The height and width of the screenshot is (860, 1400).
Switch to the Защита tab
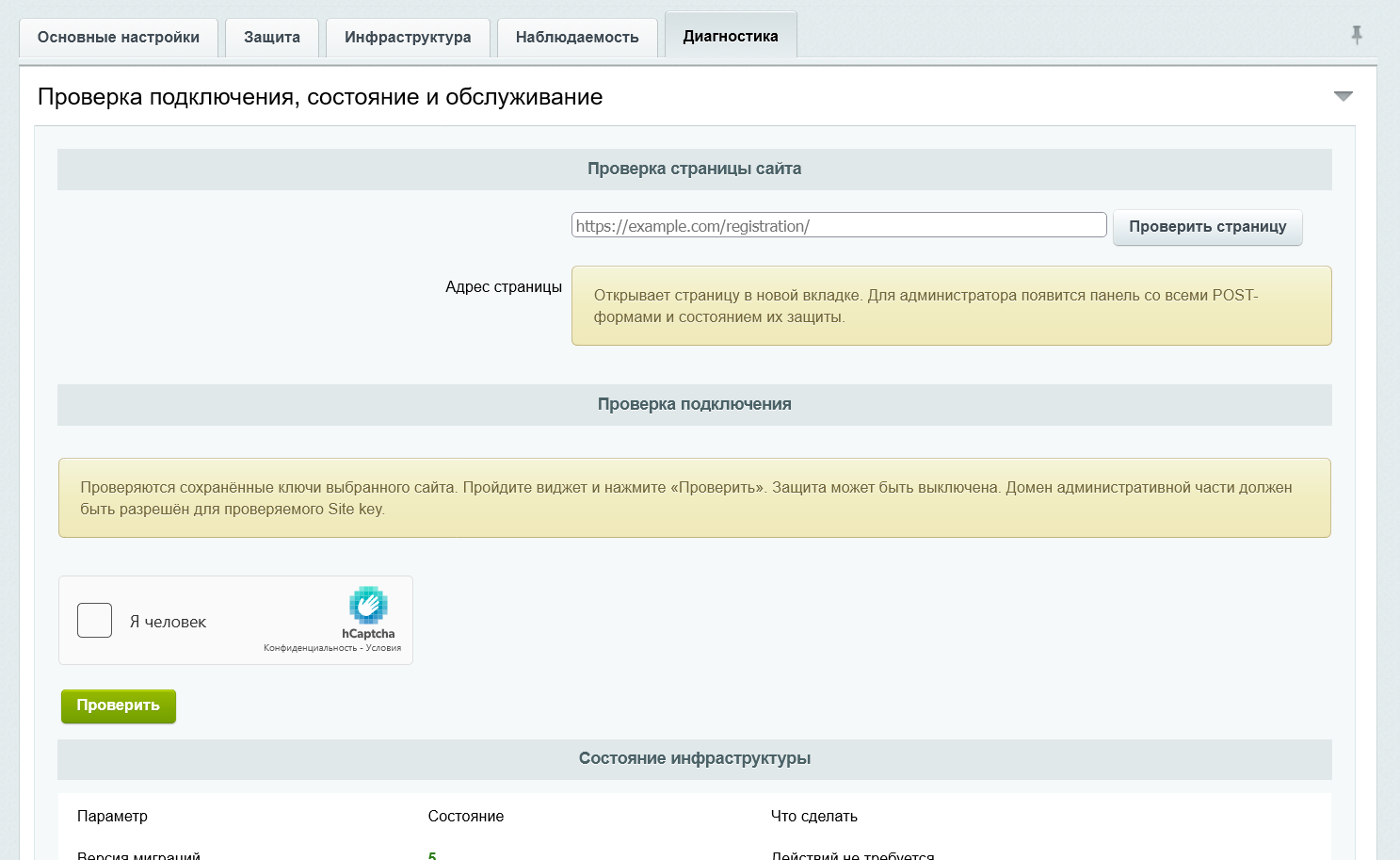272,38
